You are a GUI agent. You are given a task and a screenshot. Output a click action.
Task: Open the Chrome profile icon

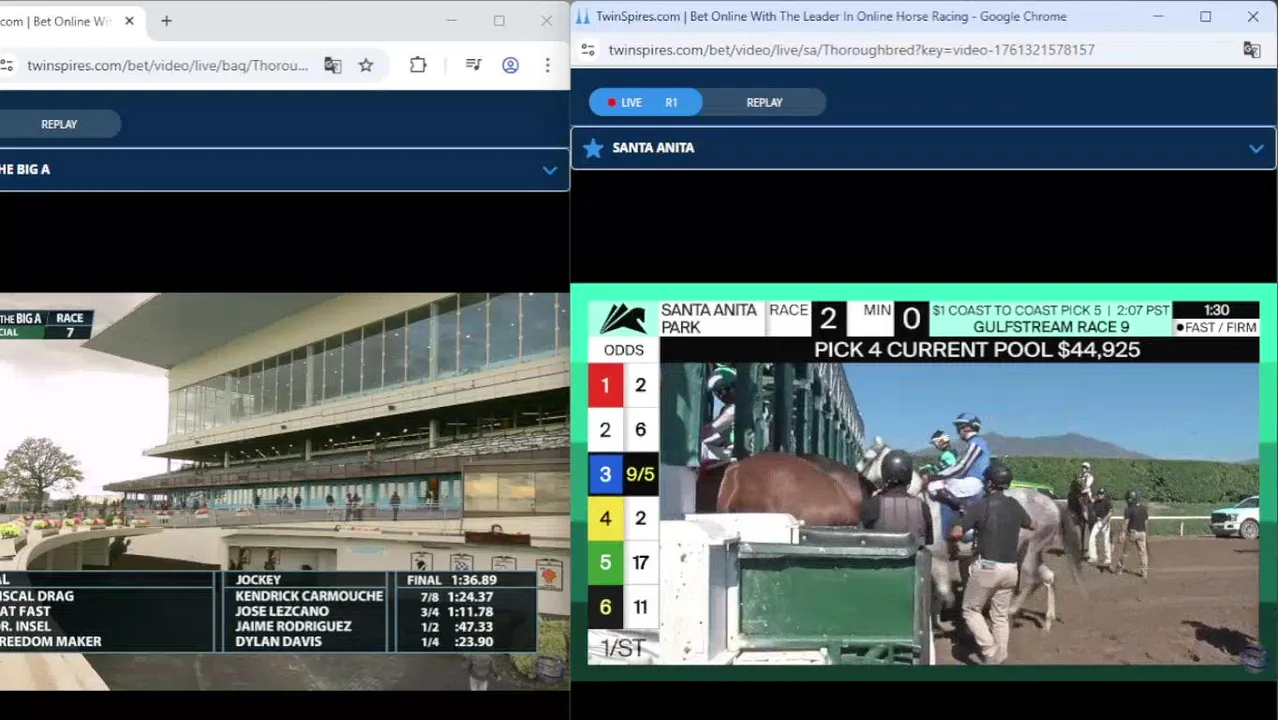pos(510,65)
